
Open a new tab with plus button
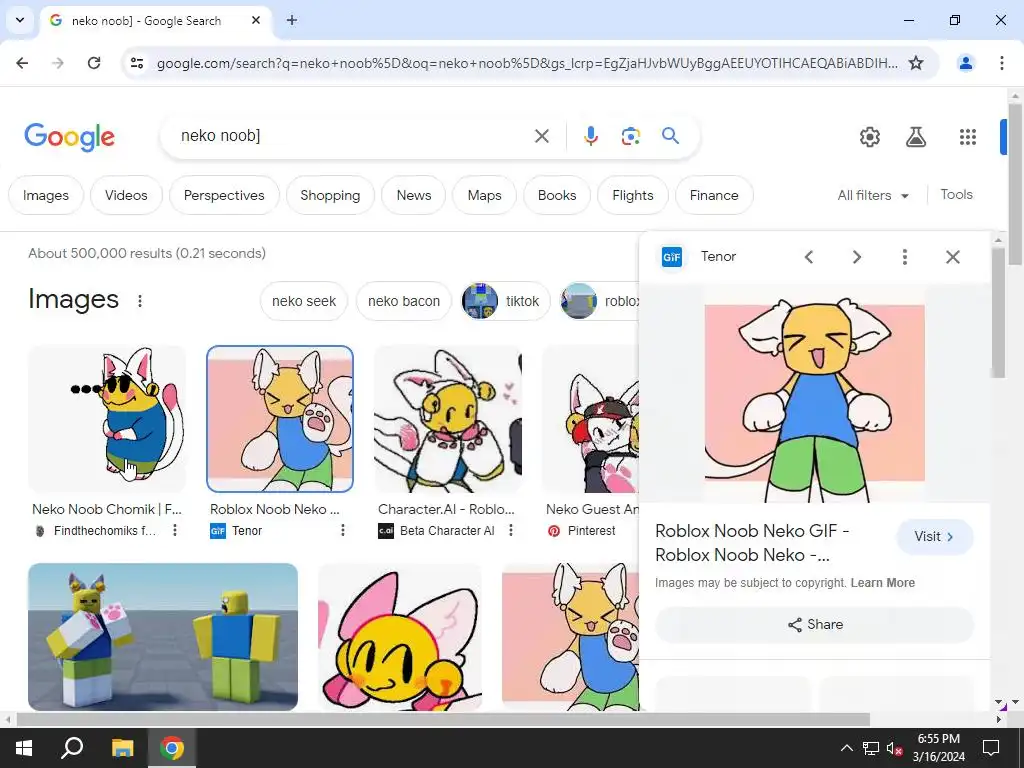pos(292,20)
